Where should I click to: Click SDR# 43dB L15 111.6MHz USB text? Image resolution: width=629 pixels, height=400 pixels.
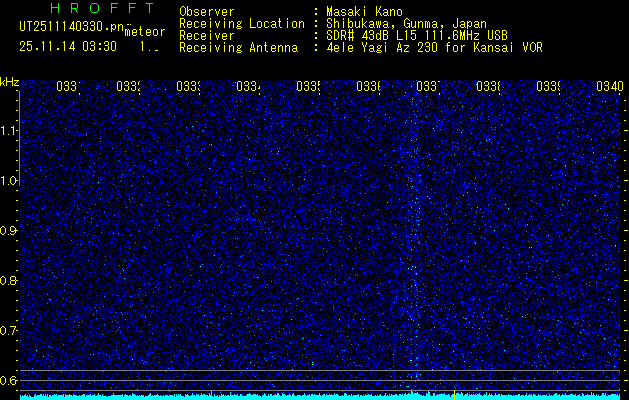417,36
